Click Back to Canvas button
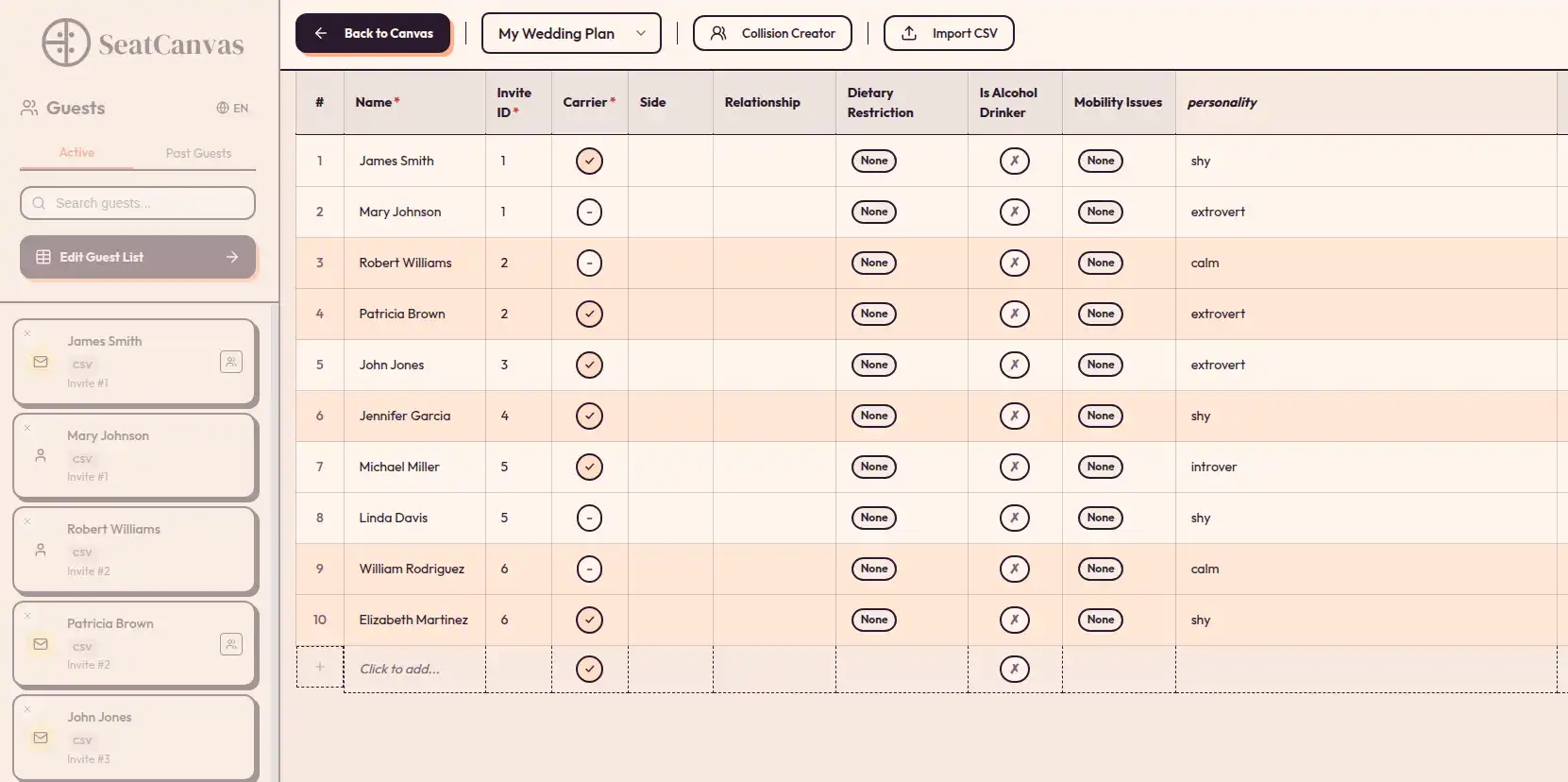 373,33
